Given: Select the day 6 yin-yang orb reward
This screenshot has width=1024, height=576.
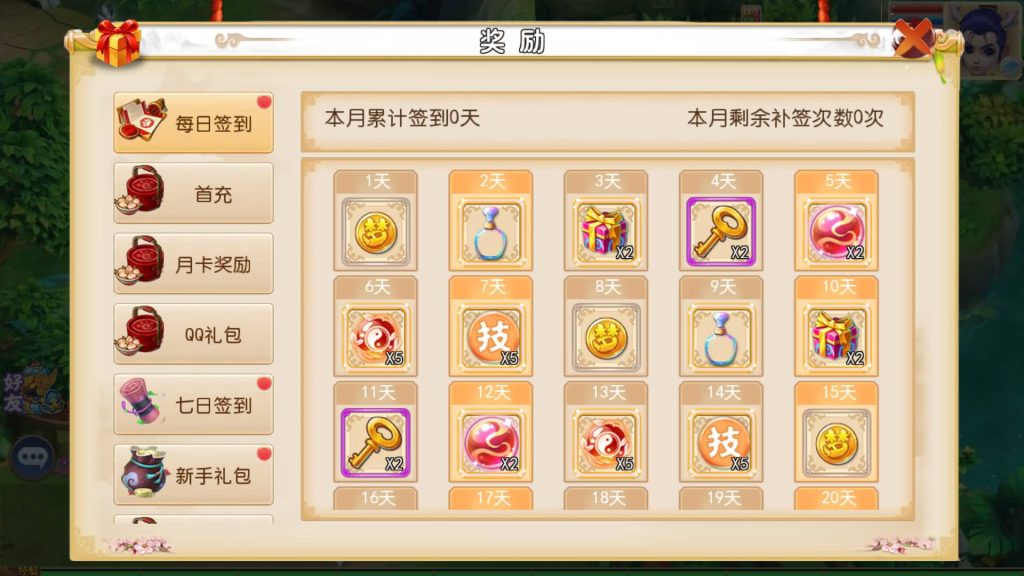Looking at the screenshot, I should 376,338.
